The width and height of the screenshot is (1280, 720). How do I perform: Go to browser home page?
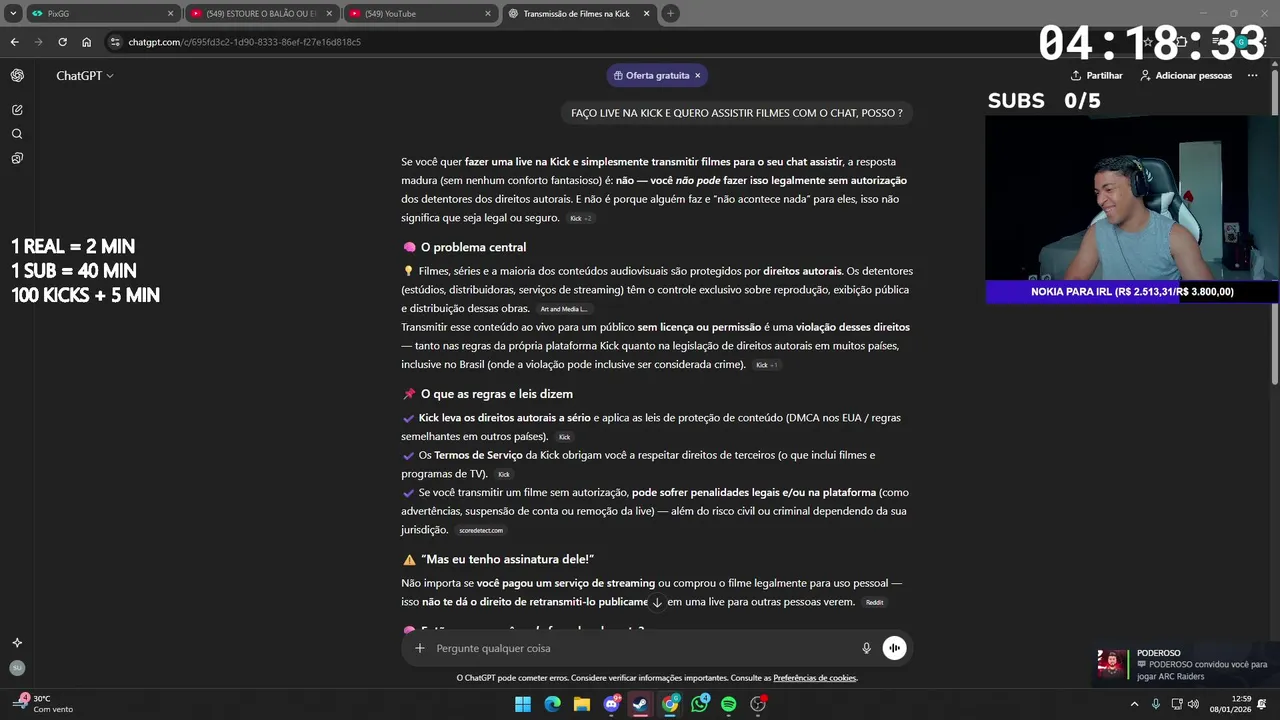(x=87, y=42)
